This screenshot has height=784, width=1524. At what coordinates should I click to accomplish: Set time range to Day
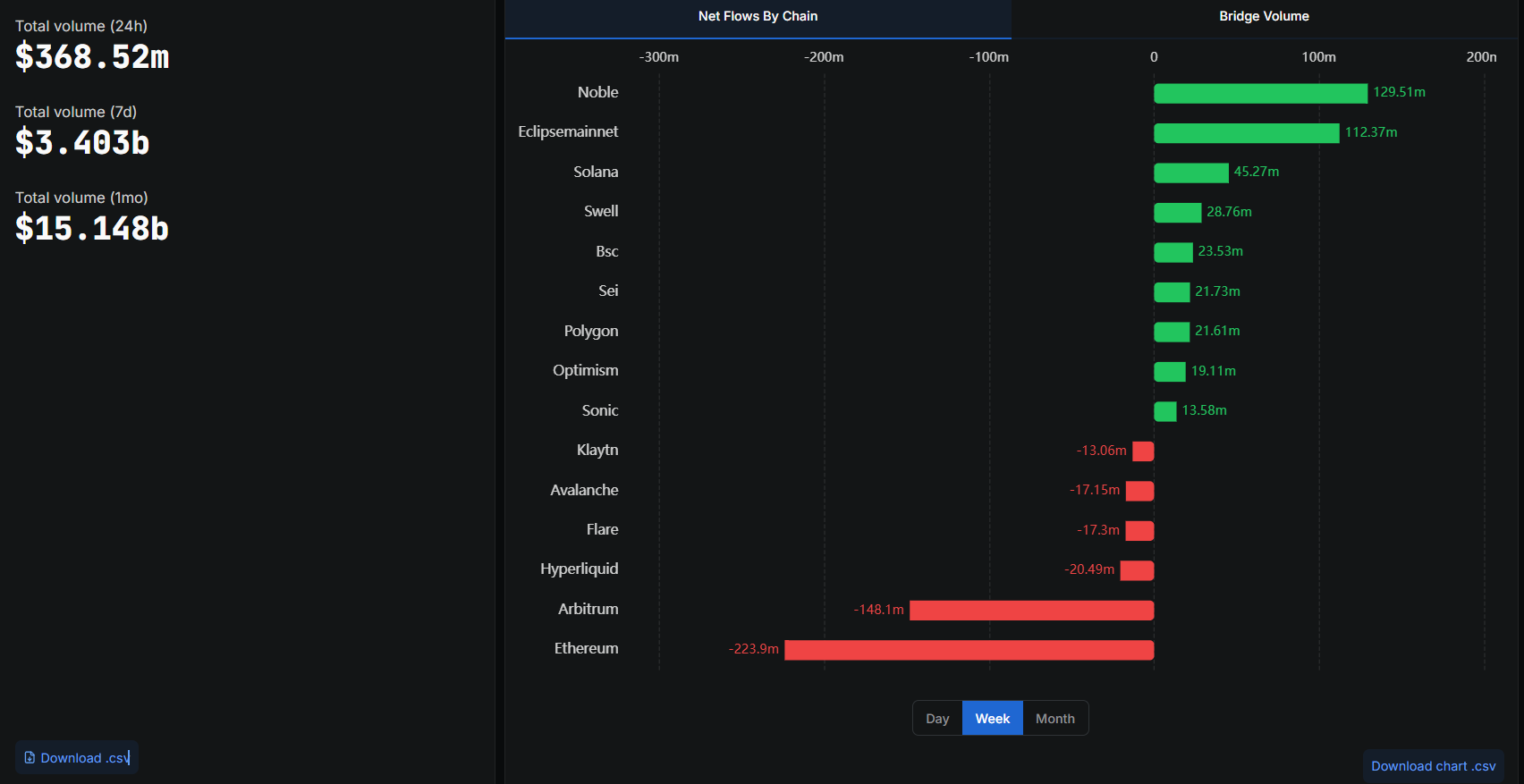[937, 719]
